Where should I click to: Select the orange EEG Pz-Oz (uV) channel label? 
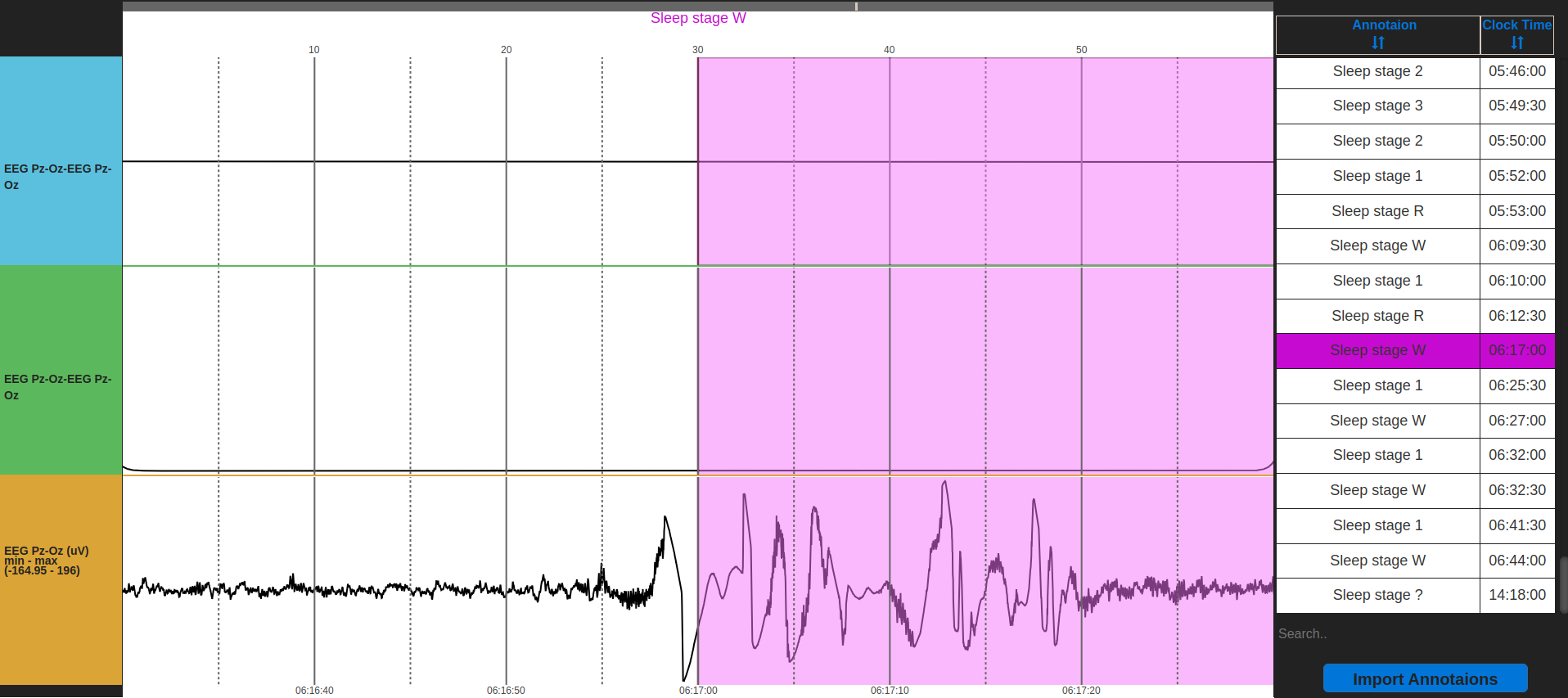[61, 579]
